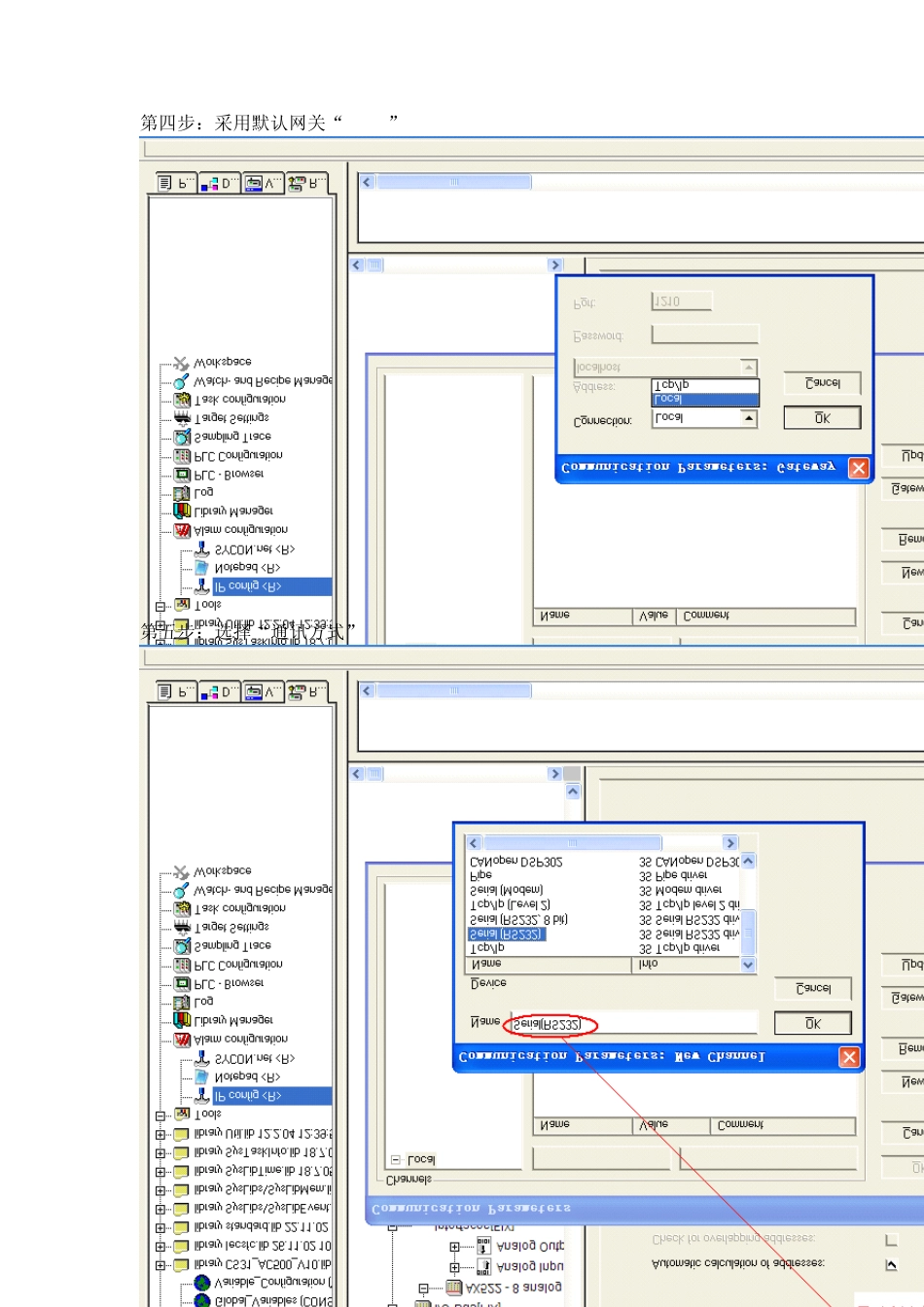This screenshot has height=1307, width=924.
Task: Open Sampling Trace in New Channel screenshot
Action: point(232,945)
